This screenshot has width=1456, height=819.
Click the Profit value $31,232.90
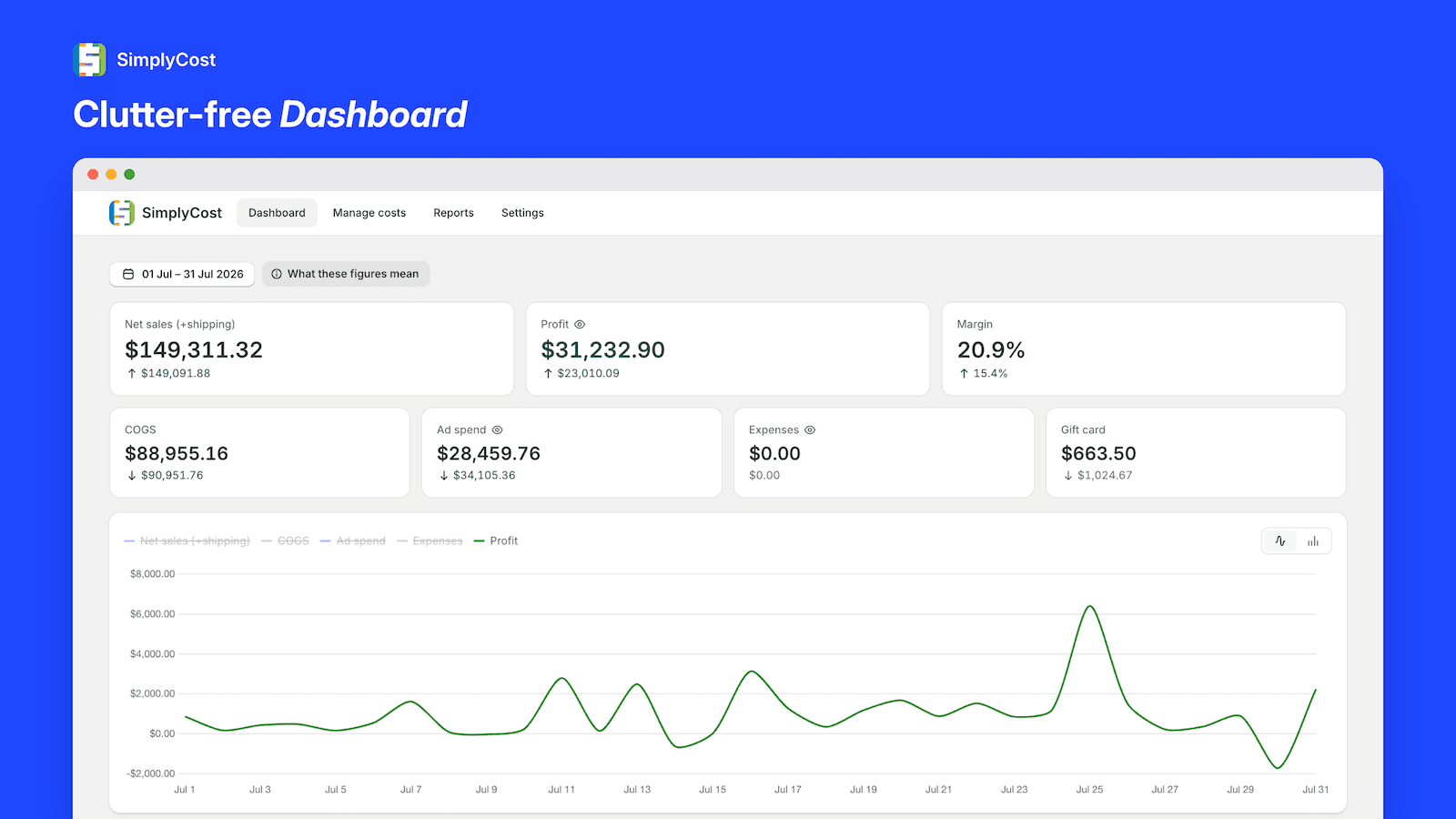click(602, 350)
